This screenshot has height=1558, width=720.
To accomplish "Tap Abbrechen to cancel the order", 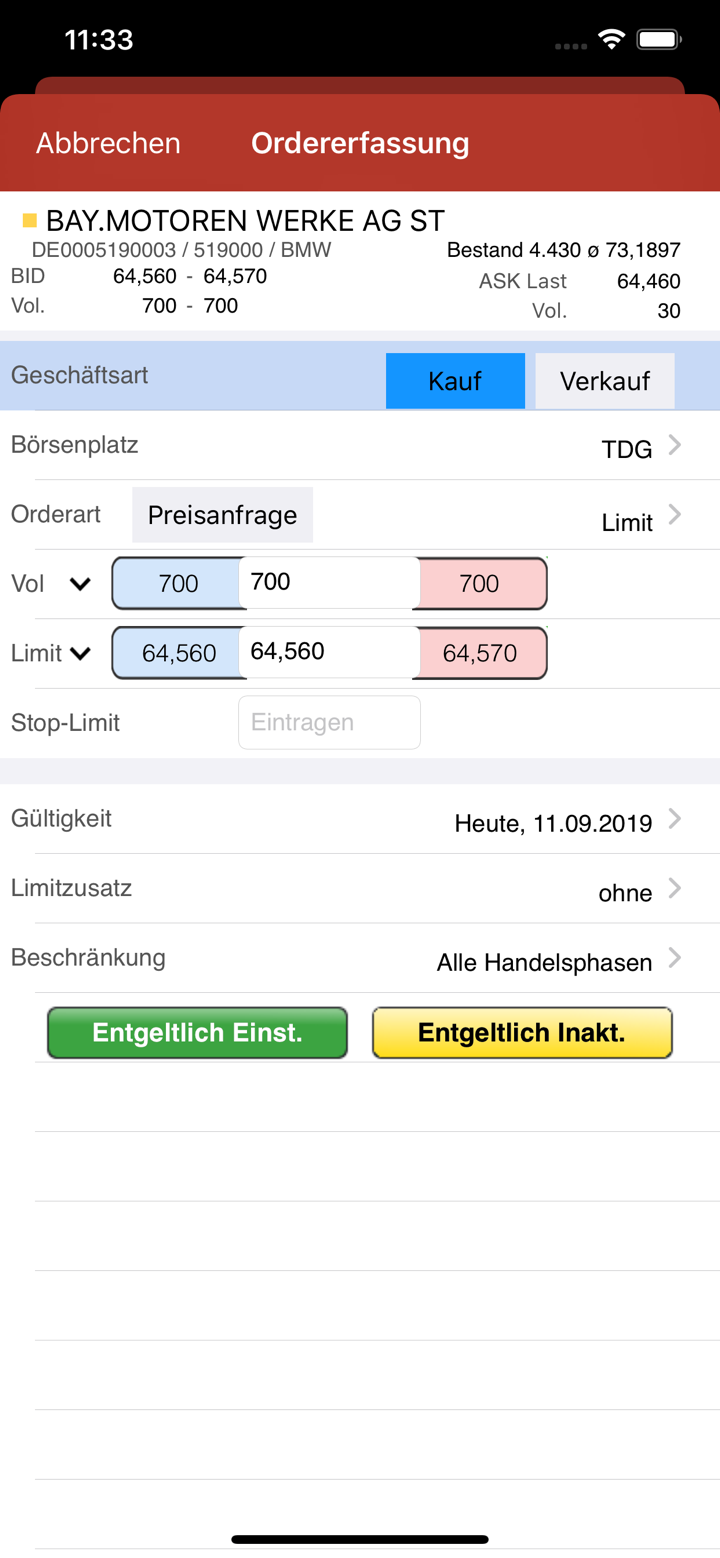I will 108,143.
